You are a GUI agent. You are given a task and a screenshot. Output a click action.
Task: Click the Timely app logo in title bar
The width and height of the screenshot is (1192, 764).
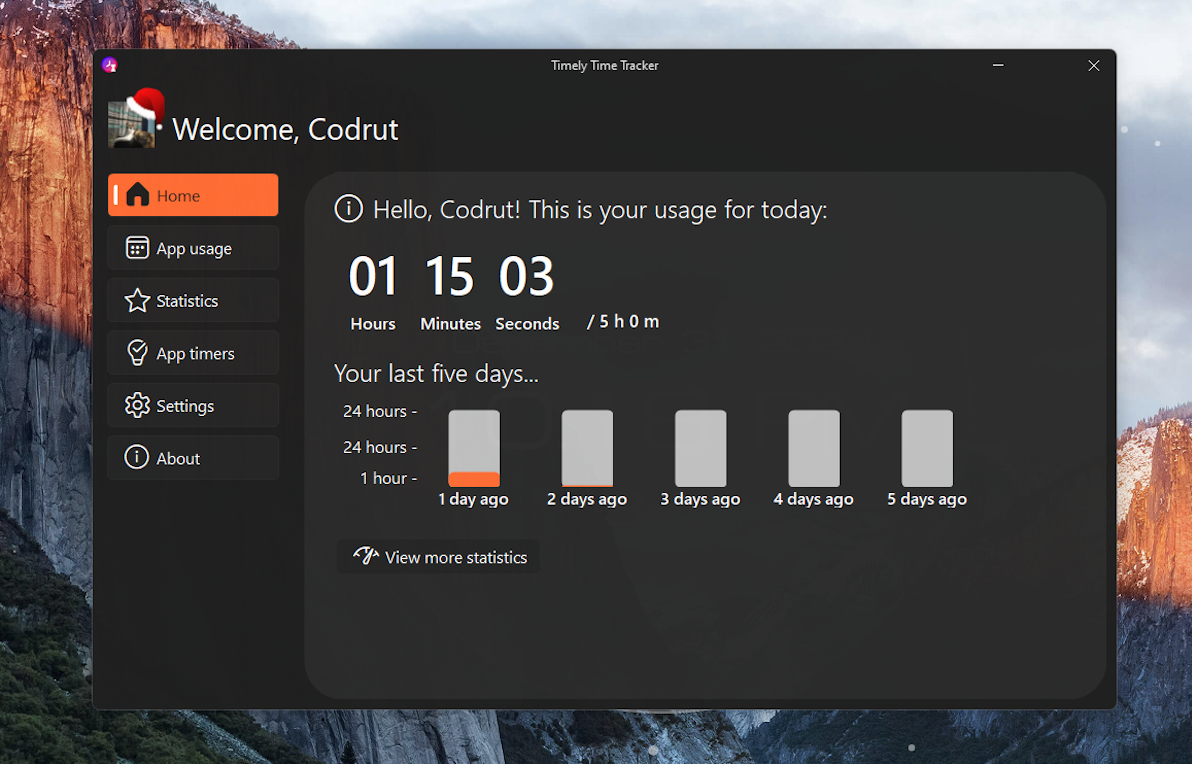click(110, 65)
